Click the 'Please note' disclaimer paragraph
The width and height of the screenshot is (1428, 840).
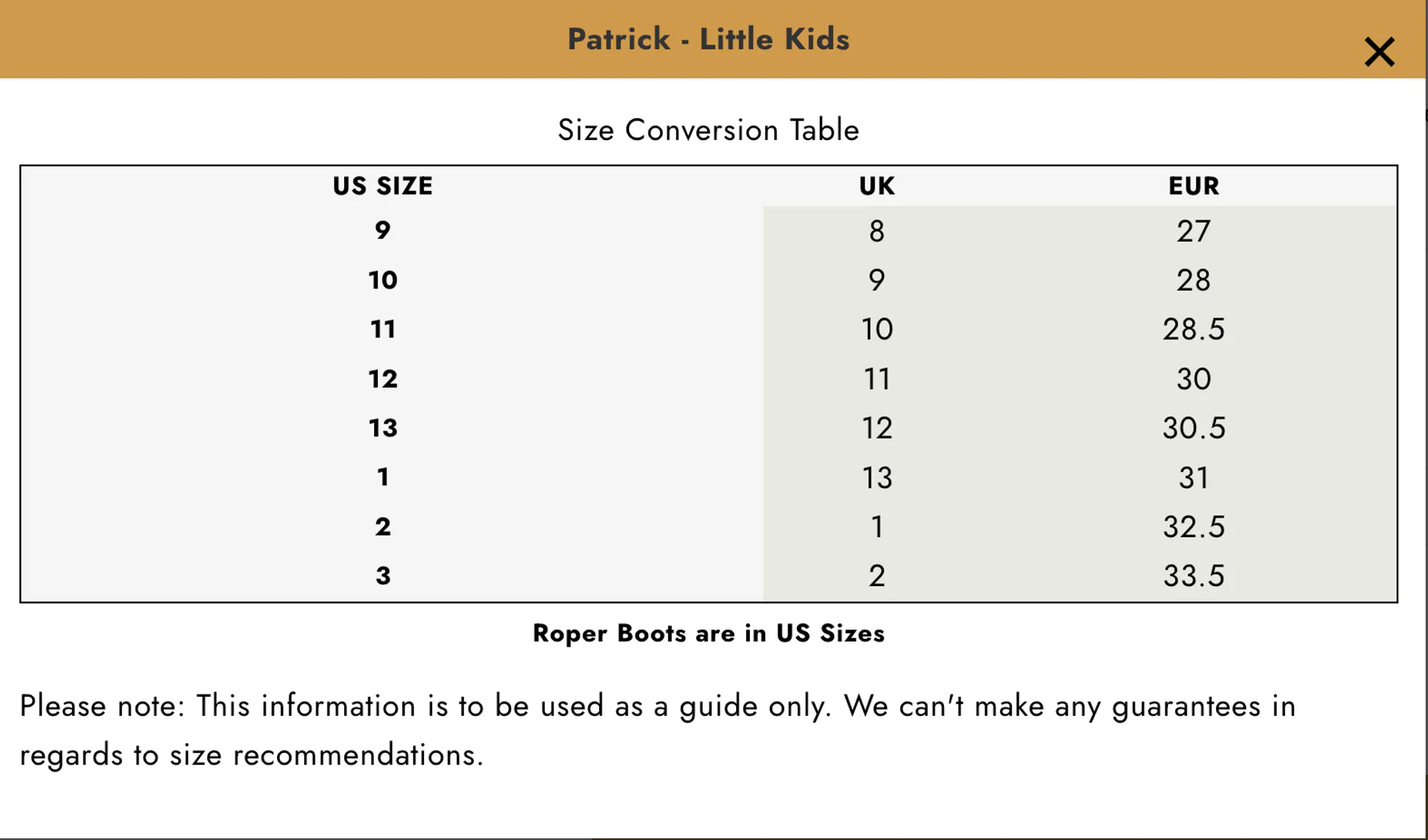657,730
